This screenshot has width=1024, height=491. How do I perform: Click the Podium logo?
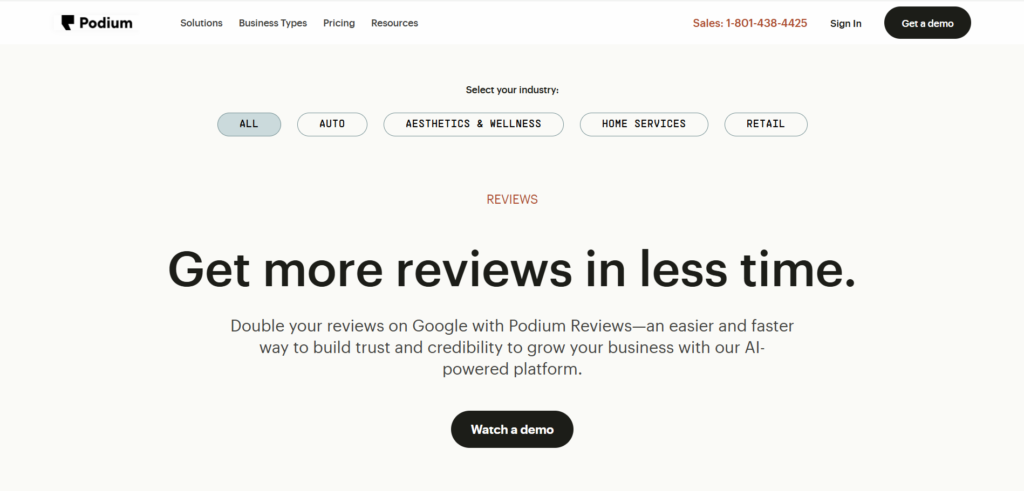(97, 23)
